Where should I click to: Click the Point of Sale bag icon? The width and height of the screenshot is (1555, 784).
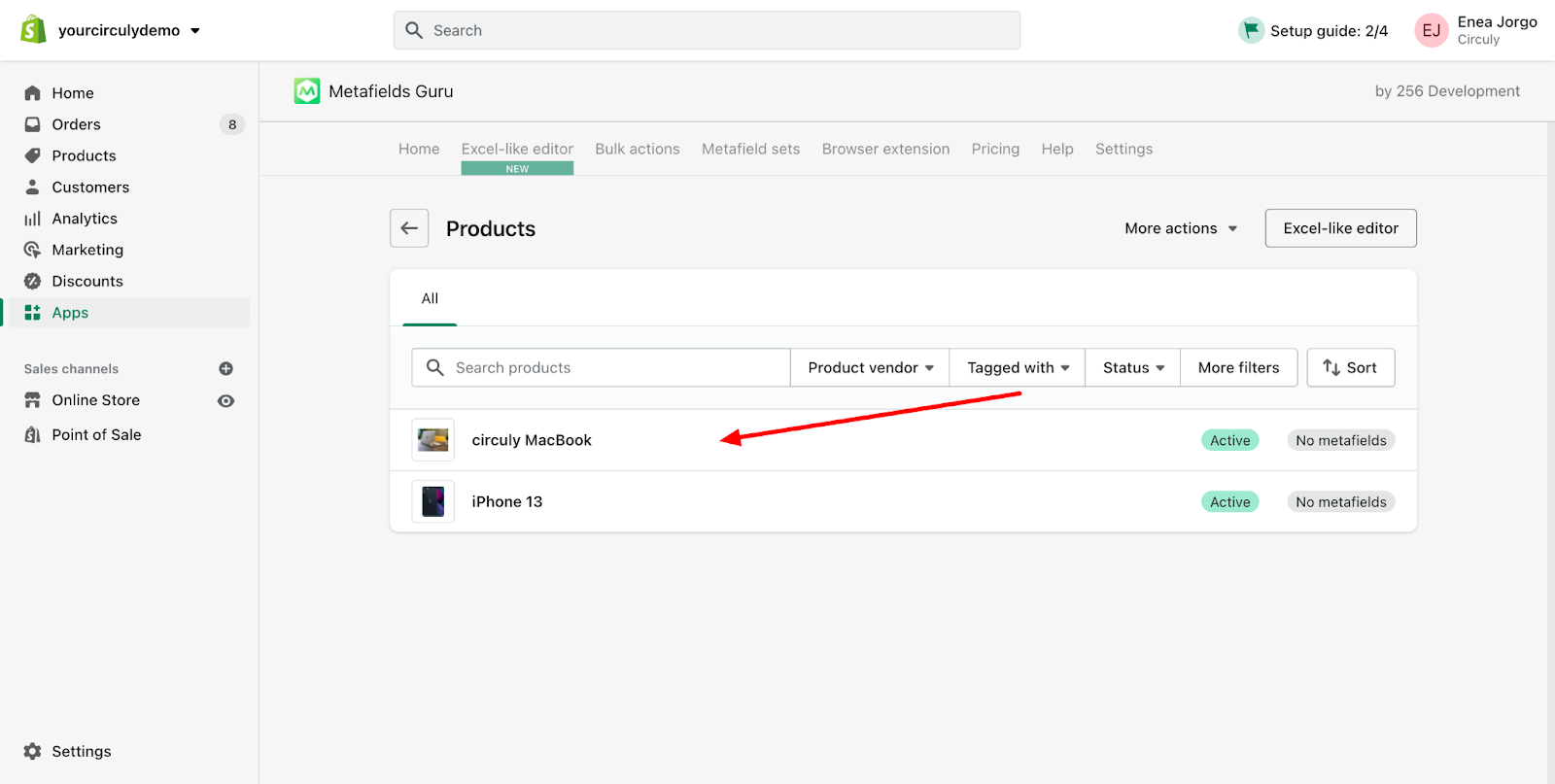33,434
